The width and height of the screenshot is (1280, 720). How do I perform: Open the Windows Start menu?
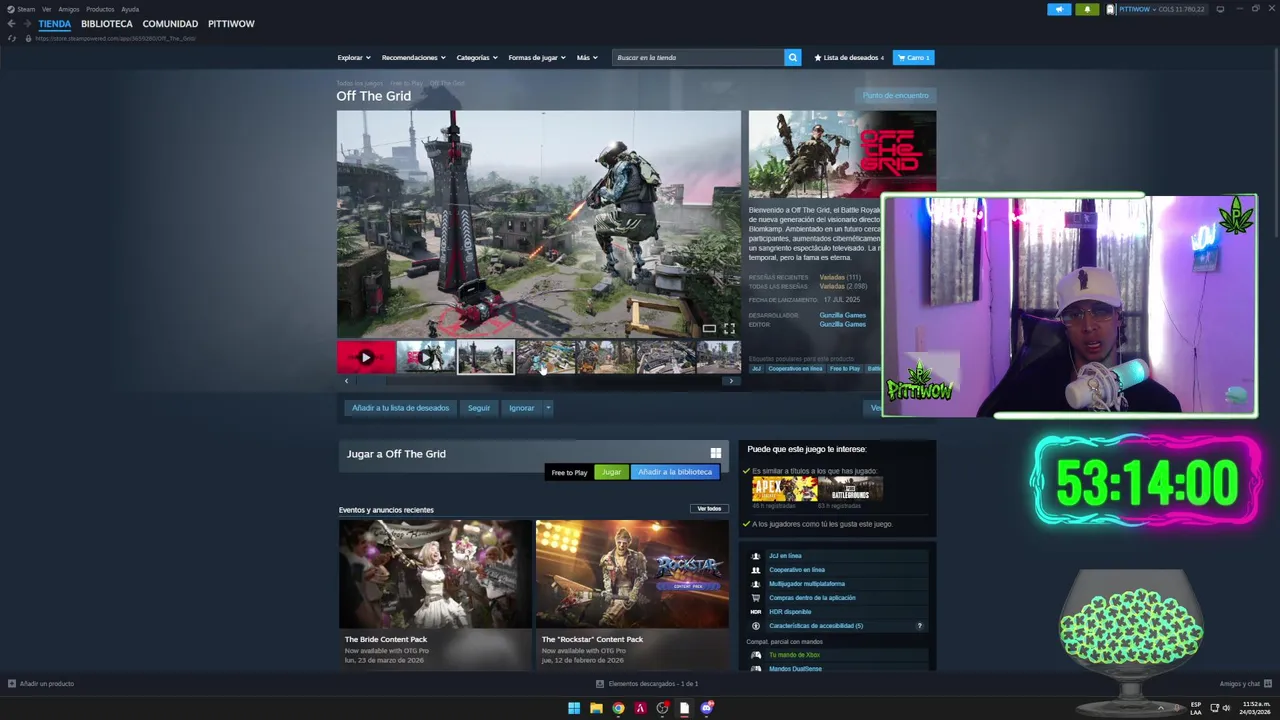[574, 708]
